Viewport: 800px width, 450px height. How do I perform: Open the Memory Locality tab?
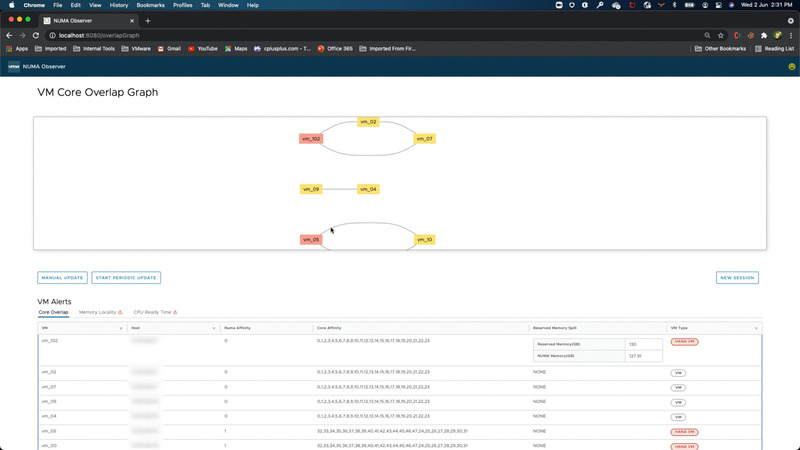[x=101, y=312]
